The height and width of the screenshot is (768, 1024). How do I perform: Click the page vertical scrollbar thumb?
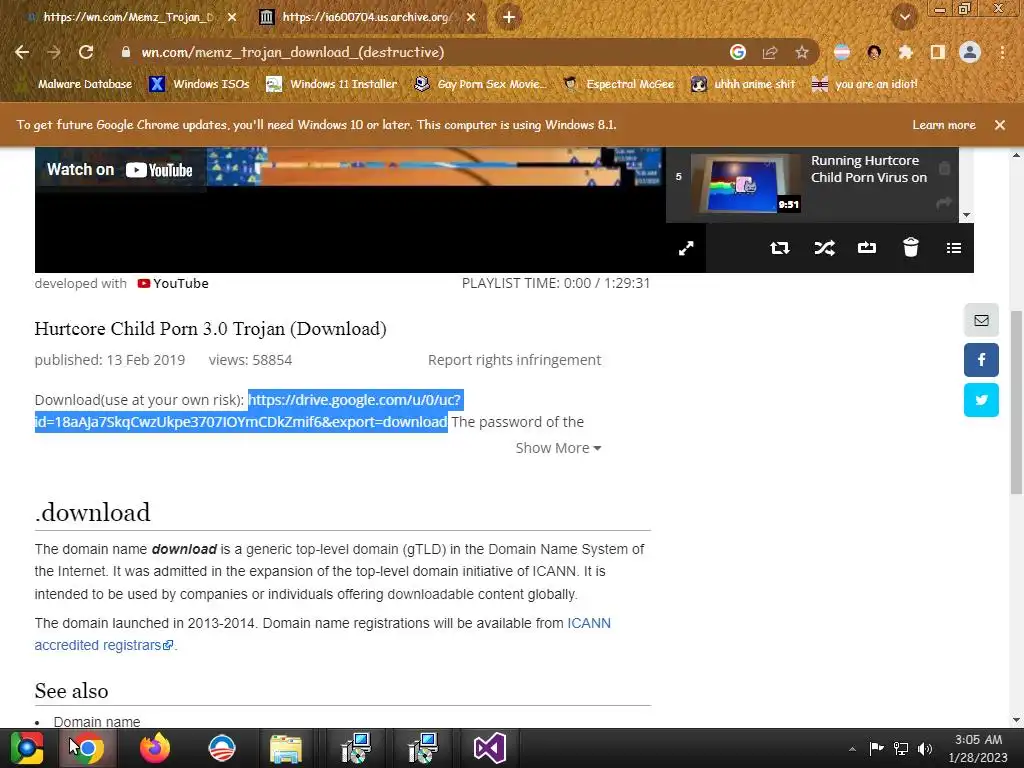1016,402
